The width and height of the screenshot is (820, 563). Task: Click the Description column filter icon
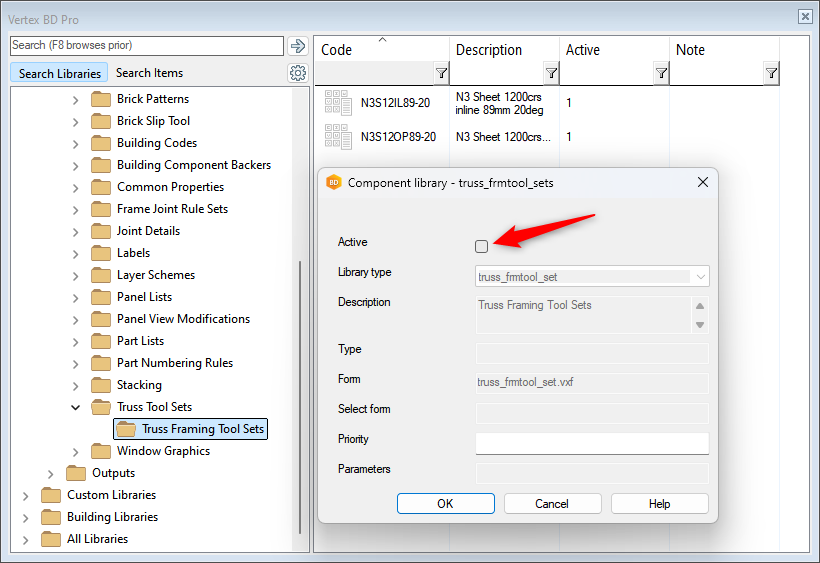coord(551,73)
